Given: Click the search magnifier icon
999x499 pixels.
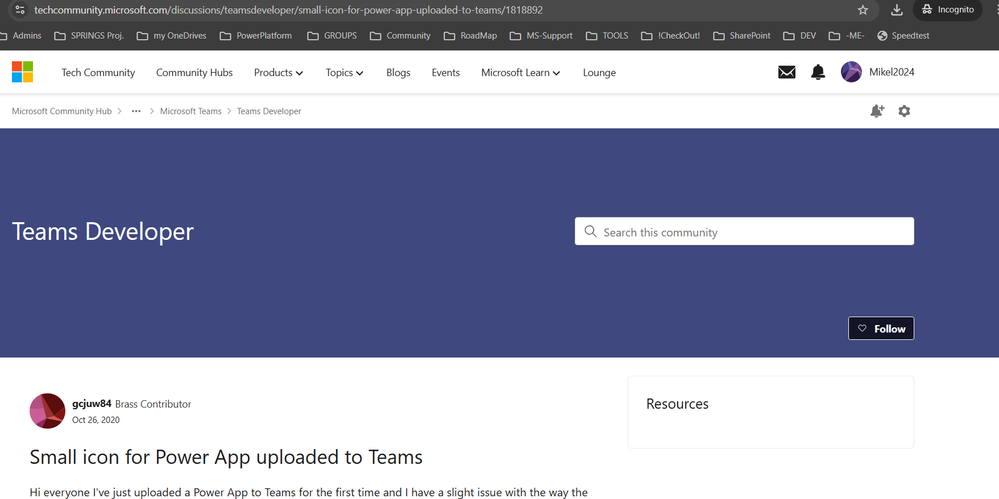Looking at the screenshot, I should click(x=591, y=231).
